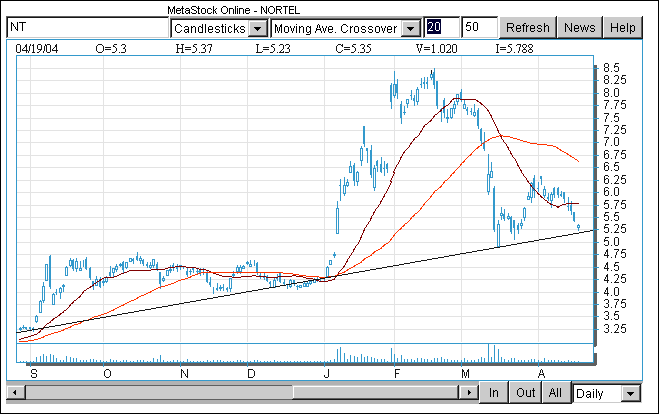Click the open price readout O=5.3
Screen dimensions: 659x414
(x=111, y=49)
